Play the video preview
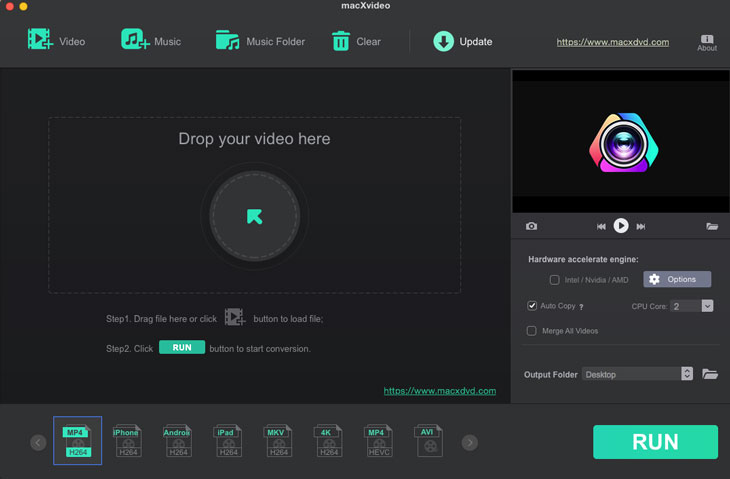The height and width of the screenshot is (479, 730). [x=621, y=226]
